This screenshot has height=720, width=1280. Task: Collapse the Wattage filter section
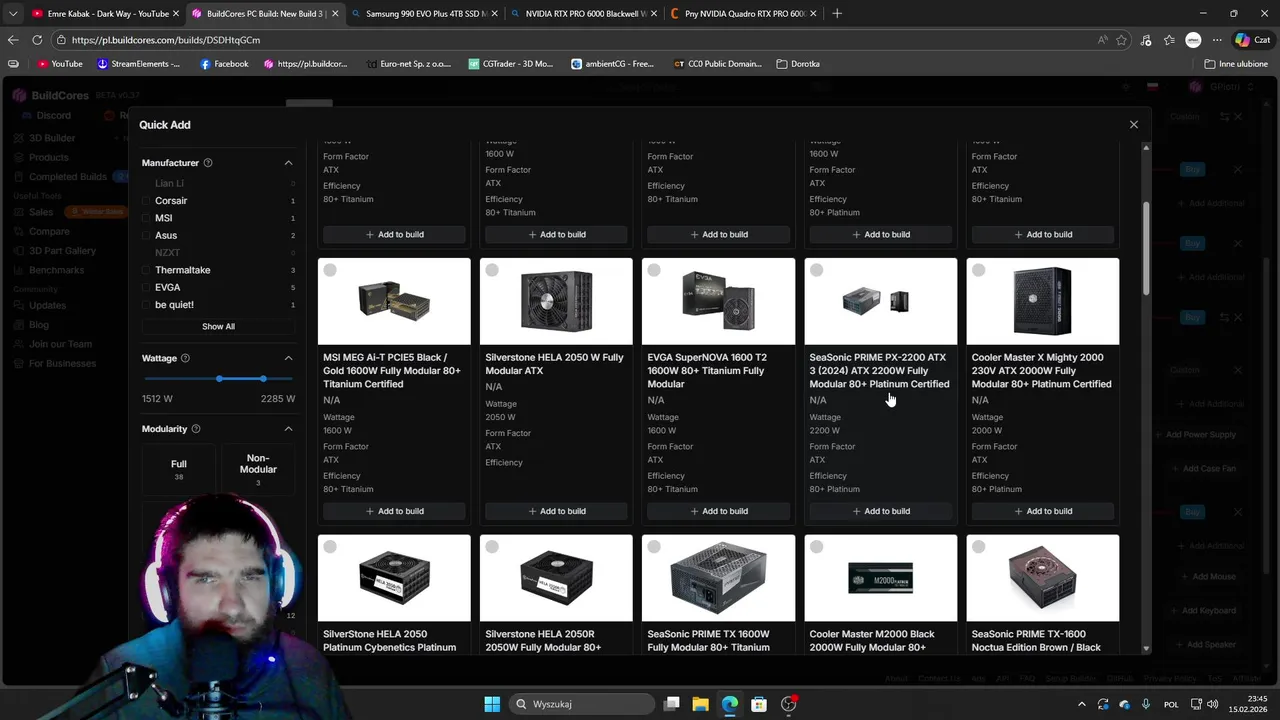(288, 358)
